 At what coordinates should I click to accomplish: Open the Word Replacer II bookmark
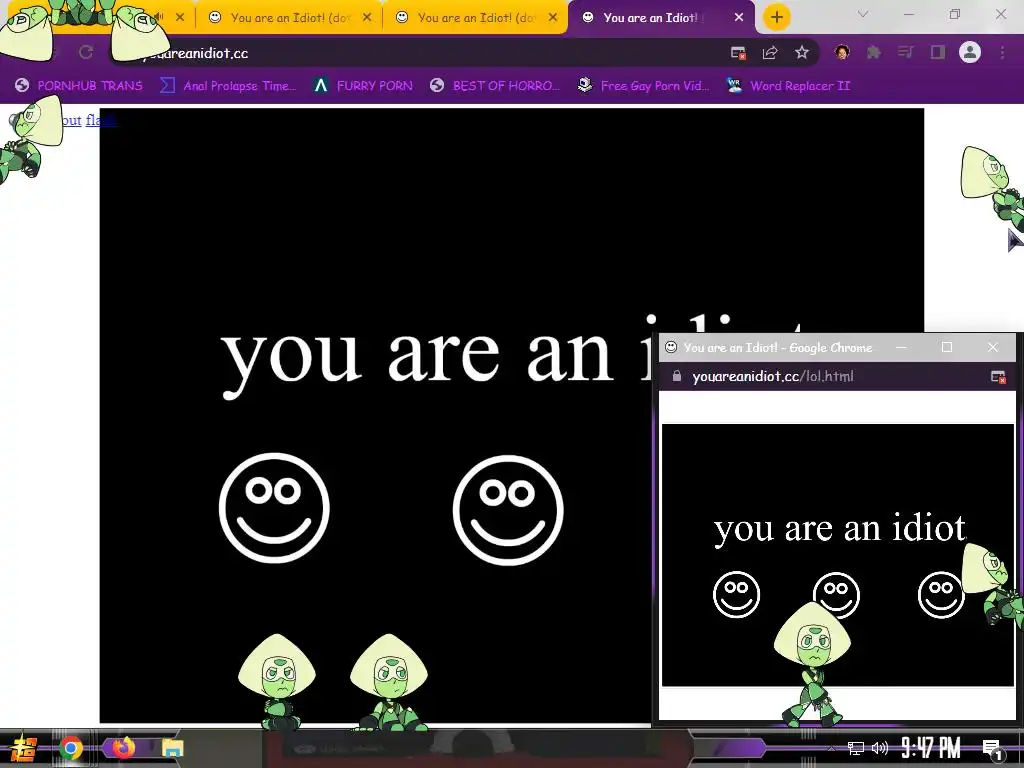[789, 86]
